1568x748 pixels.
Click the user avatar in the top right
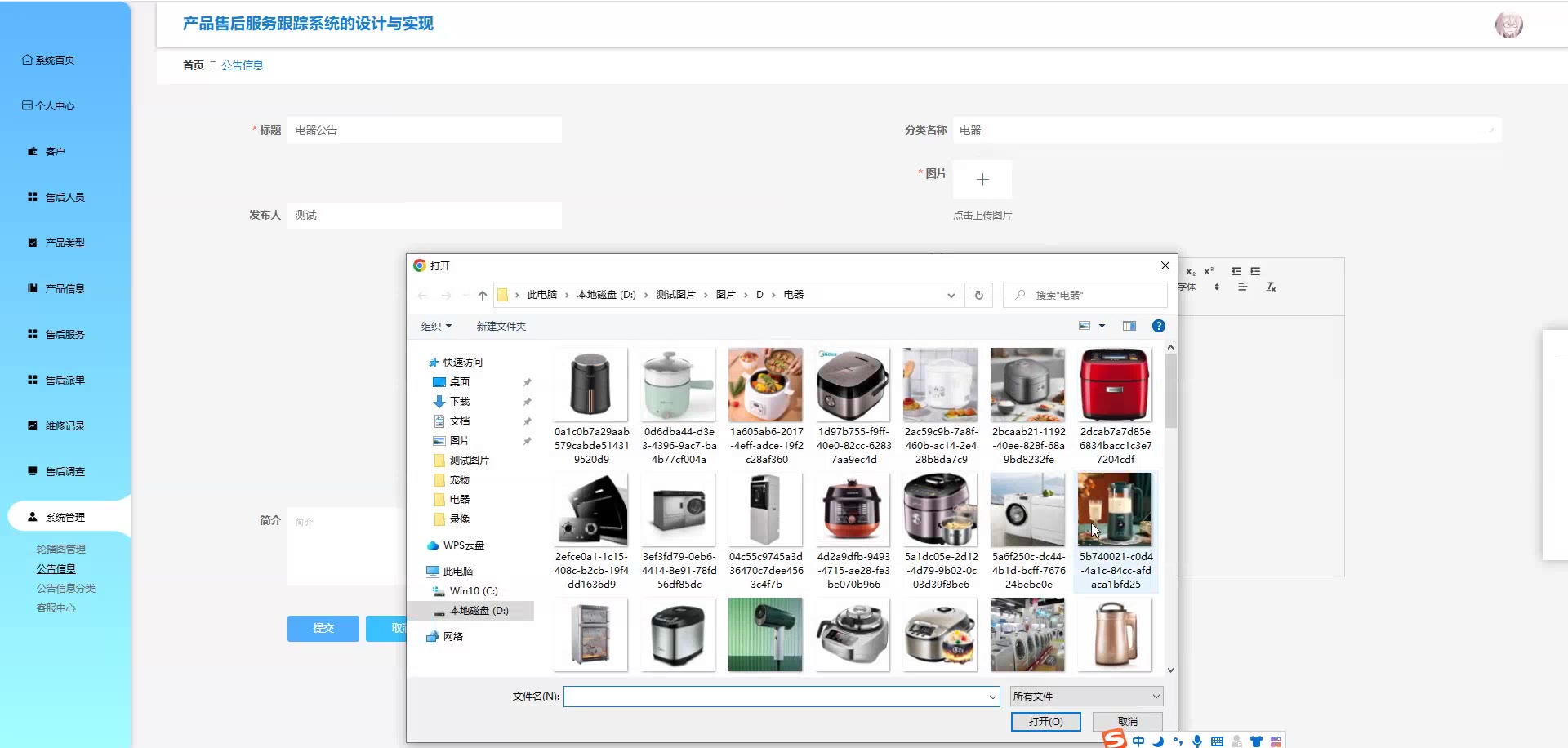pos(1508,25)
